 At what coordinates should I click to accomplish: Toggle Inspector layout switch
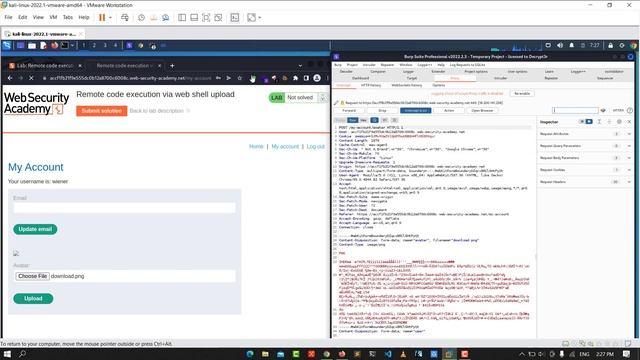[585, 122]
